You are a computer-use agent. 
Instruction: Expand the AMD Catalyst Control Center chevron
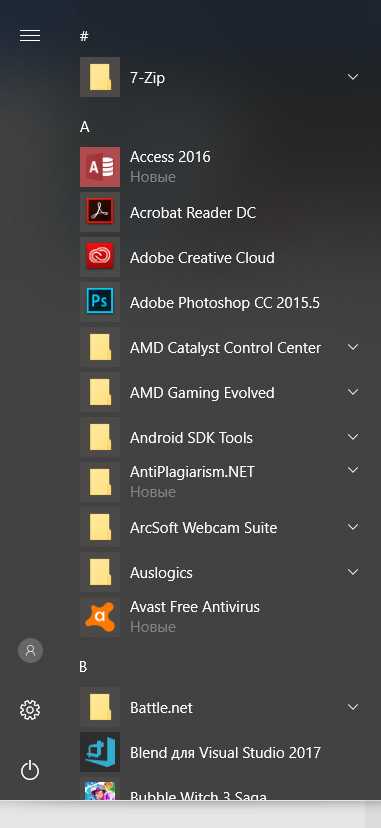click(x=353, y=347)
